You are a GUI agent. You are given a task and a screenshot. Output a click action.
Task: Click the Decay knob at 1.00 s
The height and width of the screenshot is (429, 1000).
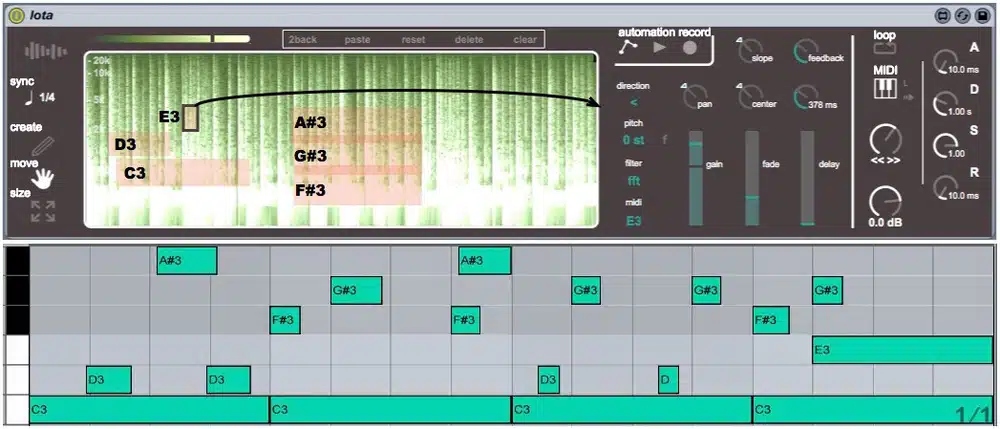coord(944,103)
